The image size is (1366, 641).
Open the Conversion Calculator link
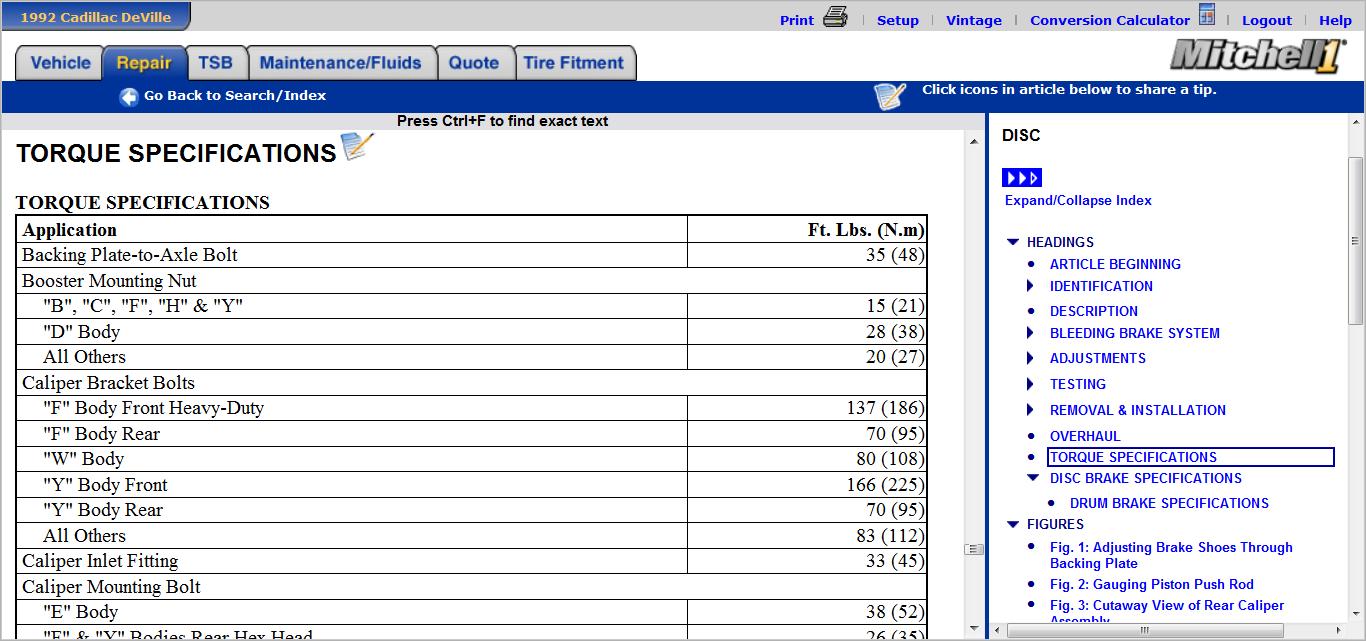[1110, 20]
